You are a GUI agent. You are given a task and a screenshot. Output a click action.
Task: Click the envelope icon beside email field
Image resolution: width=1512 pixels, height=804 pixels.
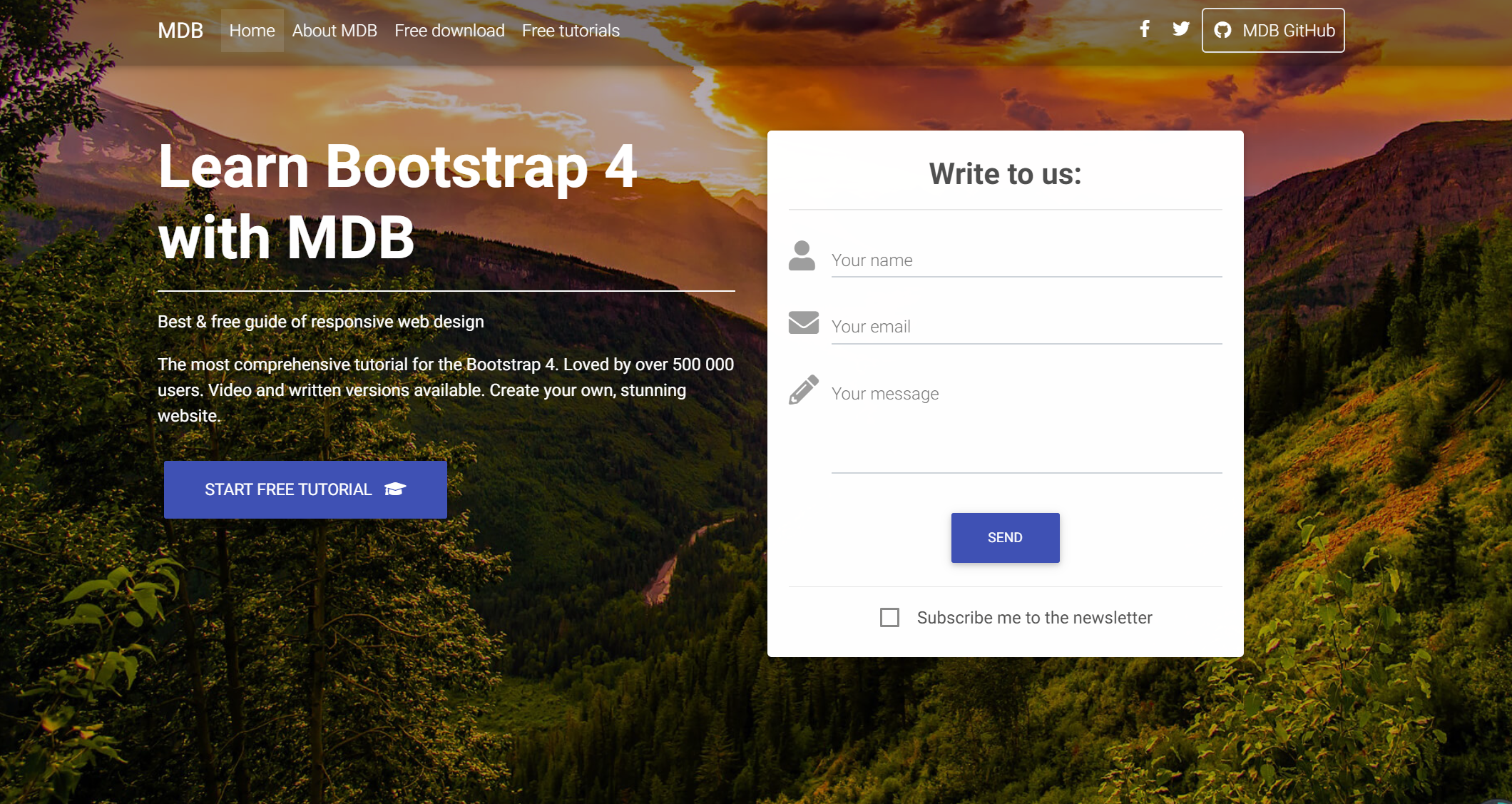(803, 322)
